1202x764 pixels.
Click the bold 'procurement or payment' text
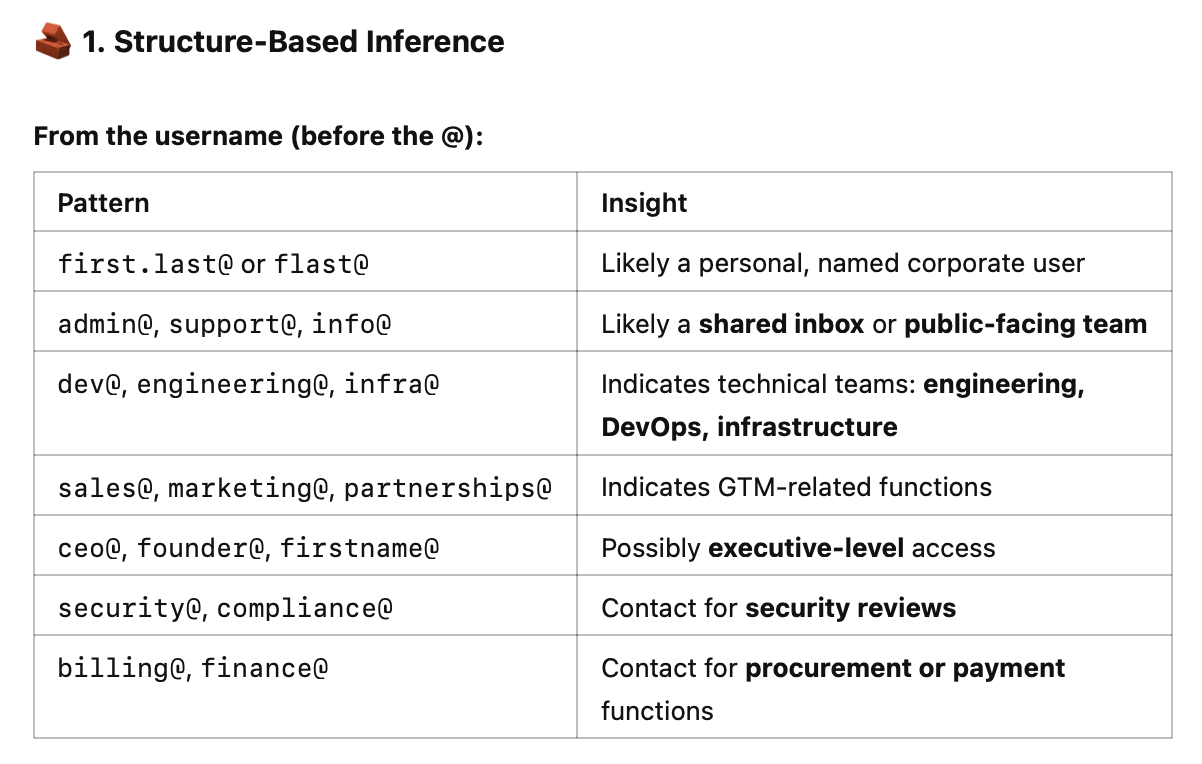click(x=905, y=668)
